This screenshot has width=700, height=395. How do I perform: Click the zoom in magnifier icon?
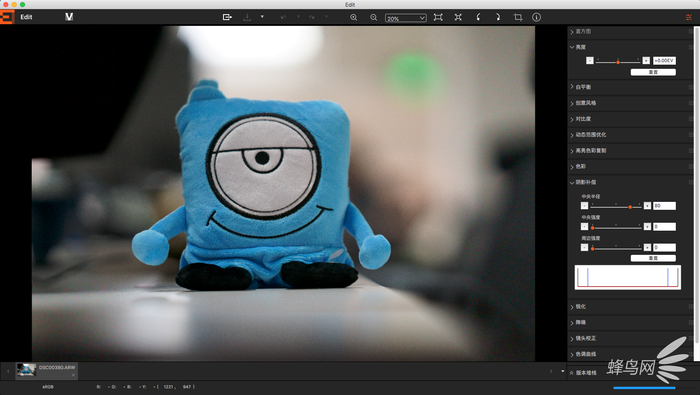(x=354, y=17)
